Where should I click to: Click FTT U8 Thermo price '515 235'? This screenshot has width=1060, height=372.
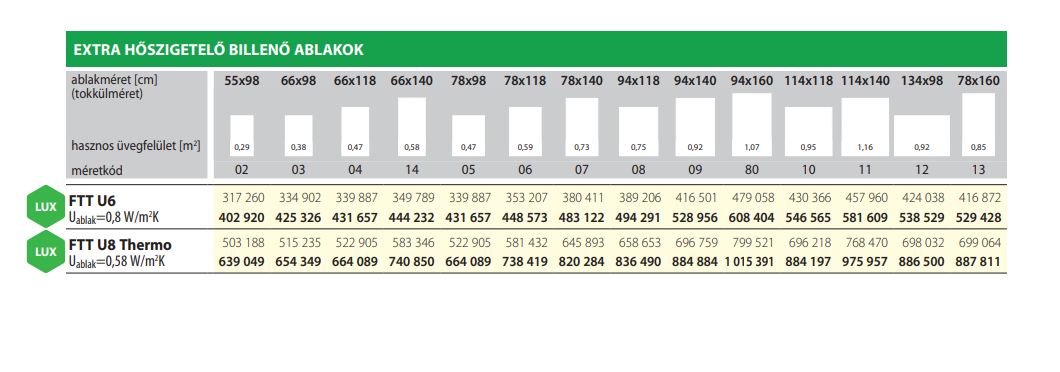pyautogui.click(x=299, y=242)
